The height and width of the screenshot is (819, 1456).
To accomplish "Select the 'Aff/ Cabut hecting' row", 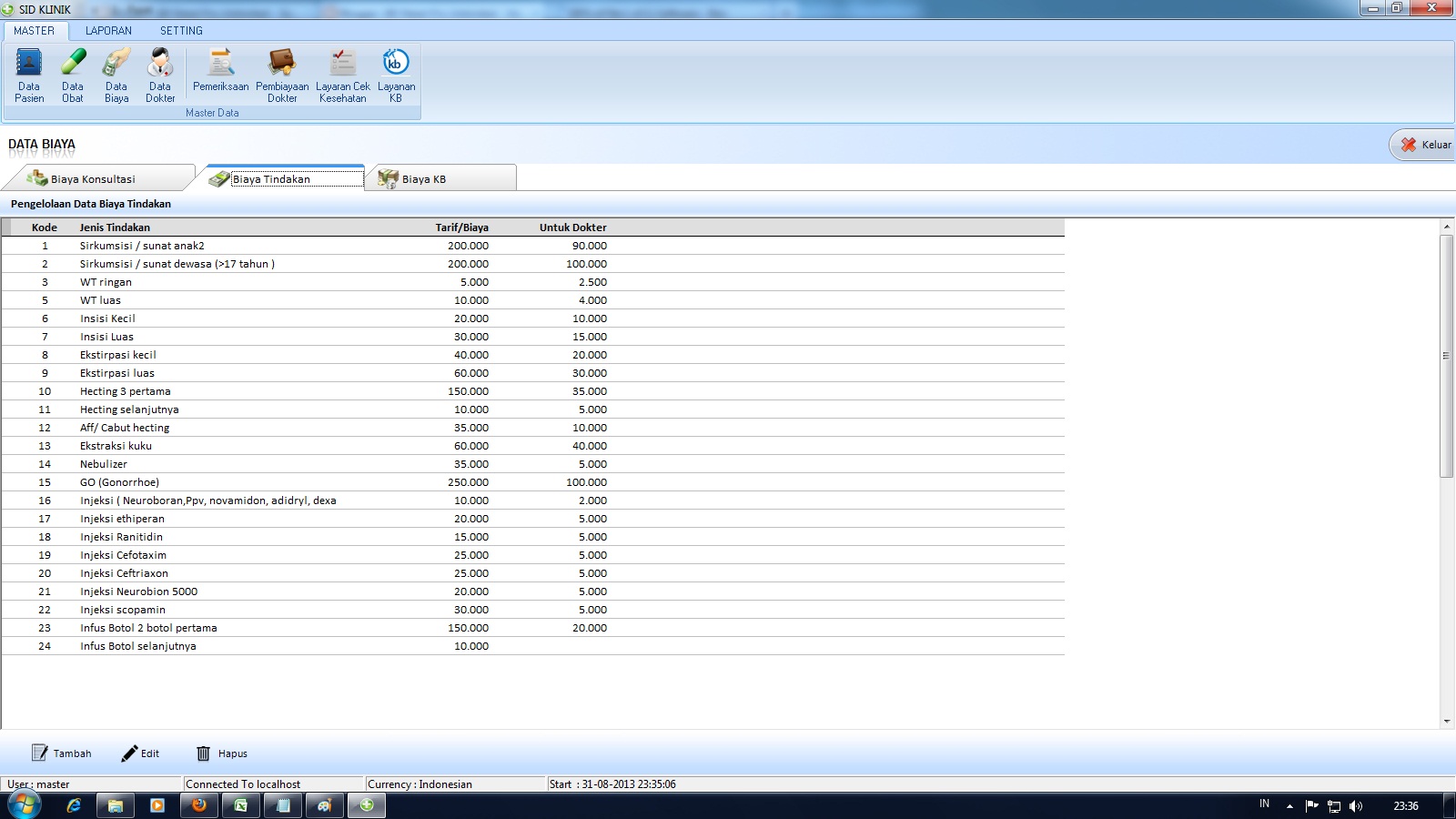I will (532, 428).
